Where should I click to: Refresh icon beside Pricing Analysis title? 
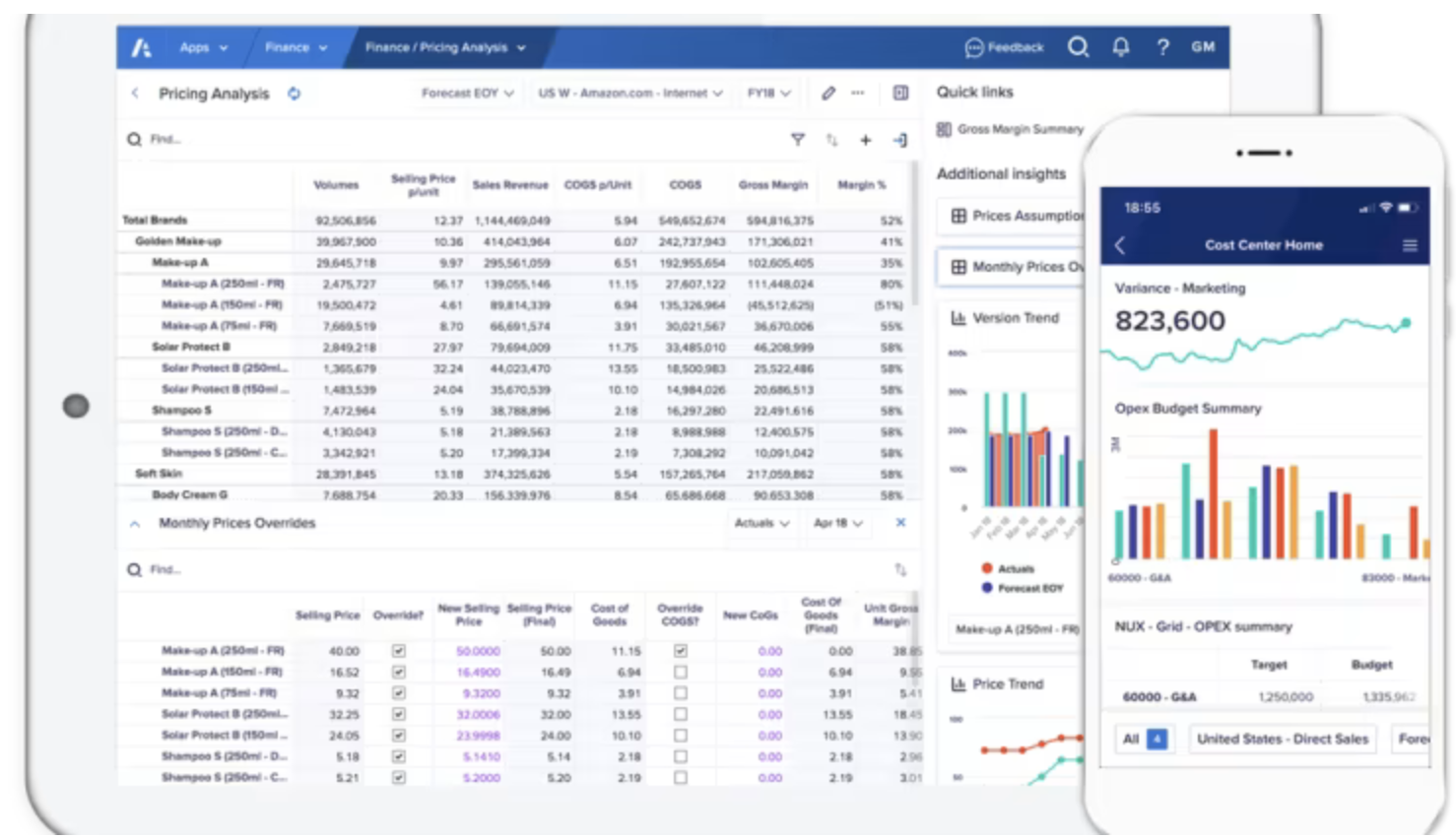click(294, 94)
